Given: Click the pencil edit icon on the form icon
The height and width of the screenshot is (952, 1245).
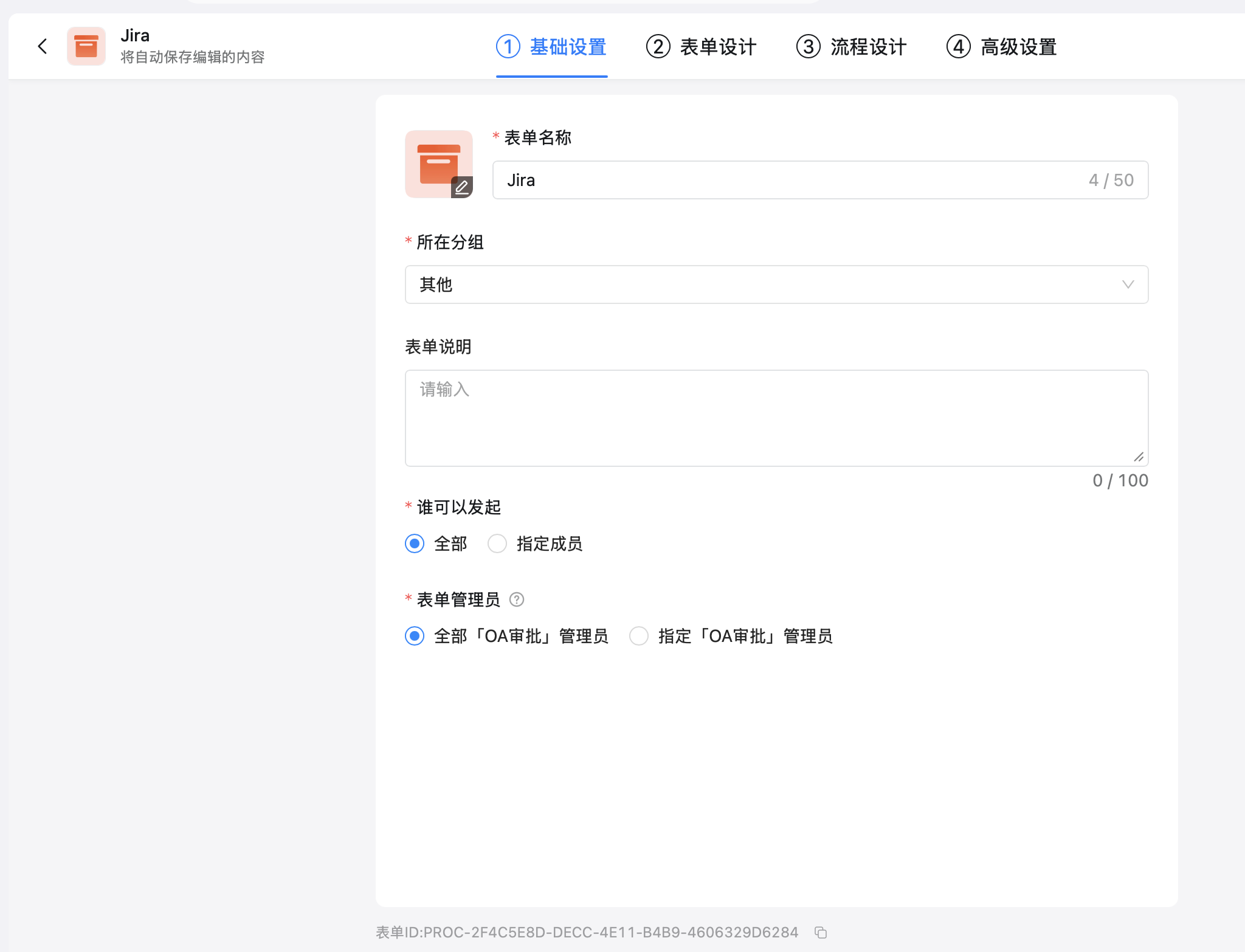Looking at the screenshot, I should click(x=461, y=187).
